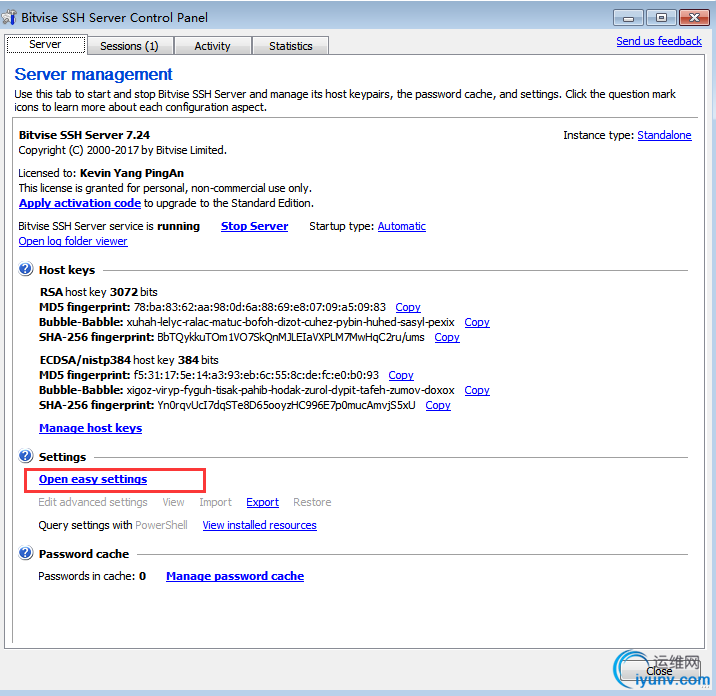Click the grayed 'Import' settings text
Image resolution: width=716 pixels, height=696 pixels.
[x=215, y=502]
